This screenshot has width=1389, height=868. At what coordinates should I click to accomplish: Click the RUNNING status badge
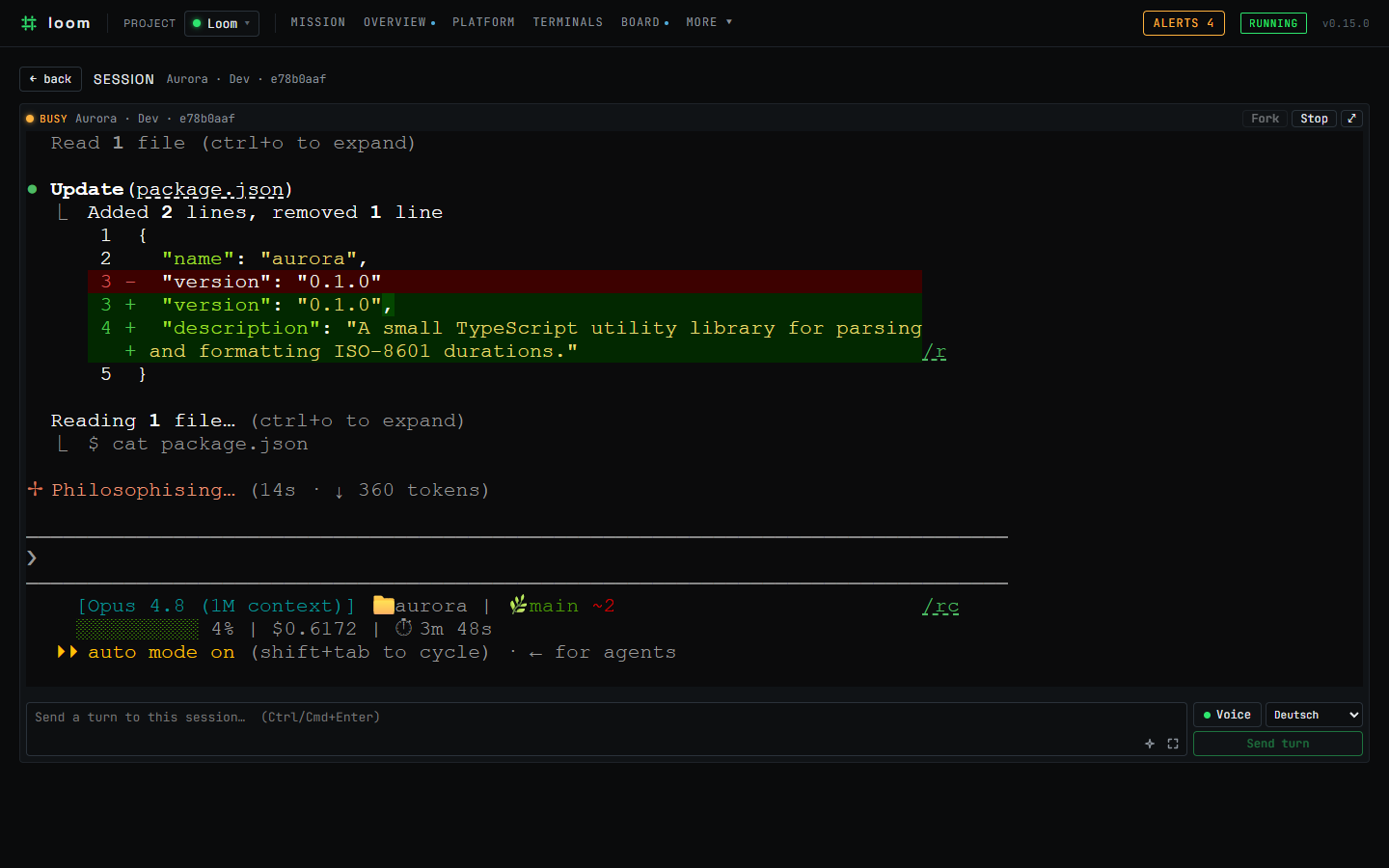[x=1273, y=23]
